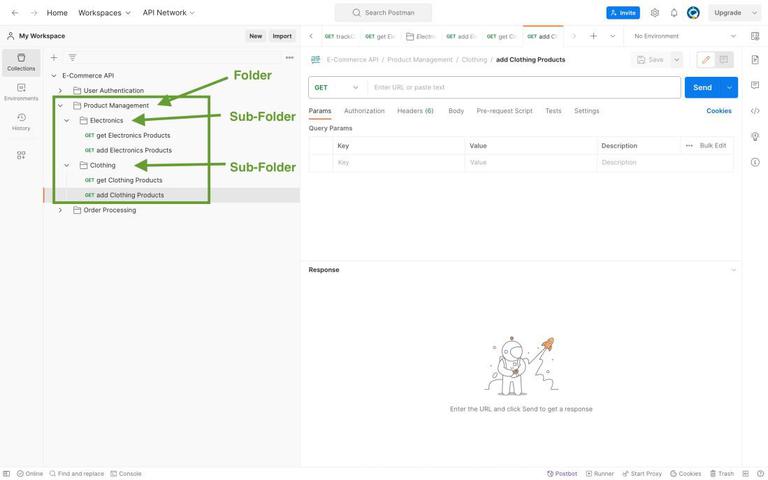Open the settings gear icon
Image resolution: width=768 pixels, height=480 pixels.
click(x=654, y=13)
